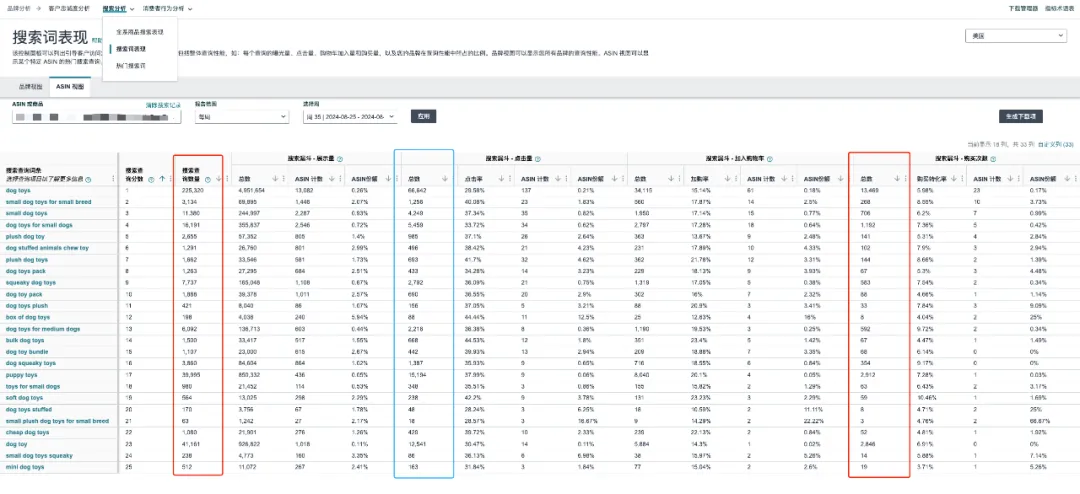Click the 生成下载项 button
The height and width of the screenshot is (494, 1080).
(x=1021, y=116)
